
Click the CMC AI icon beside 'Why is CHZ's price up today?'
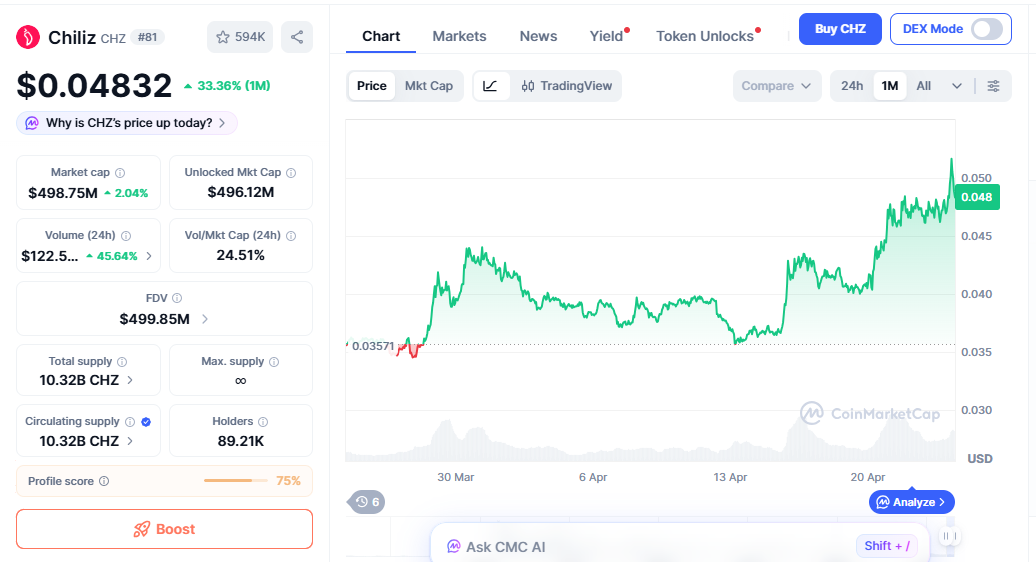[x=32, y=123]
